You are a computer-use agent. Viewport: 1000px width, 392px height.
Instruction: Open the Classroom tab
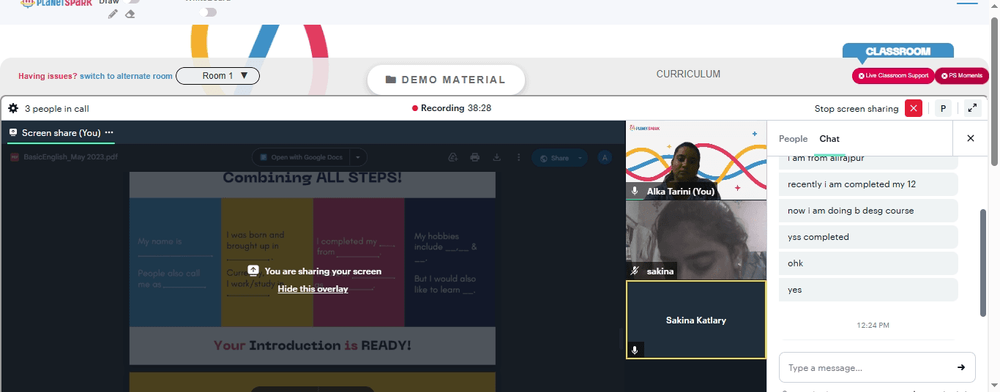coord(898,52)
